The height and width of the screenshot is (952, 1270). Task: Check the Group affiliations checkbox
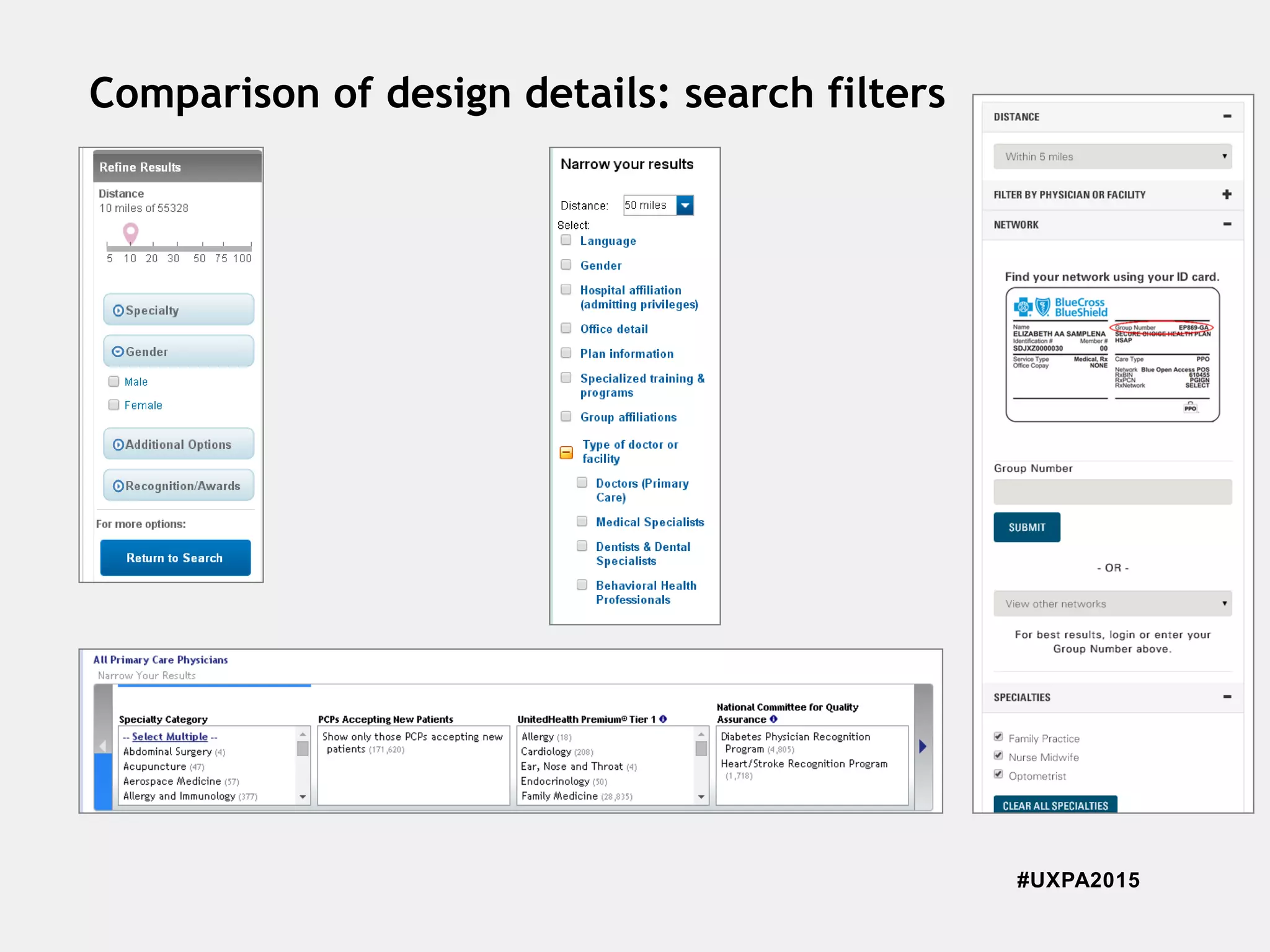pos(566,416)
